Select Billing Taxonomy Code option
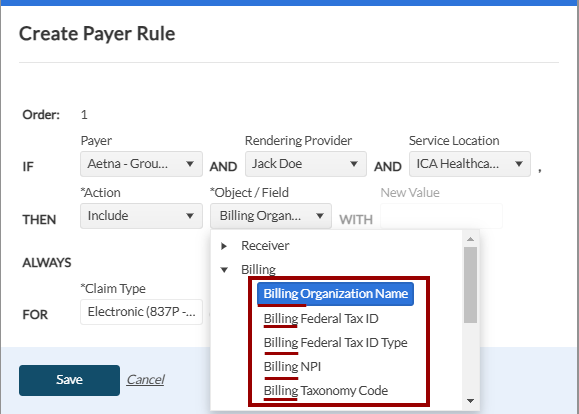The width and height of the screenshot is (579, 414). coord(326,390)
